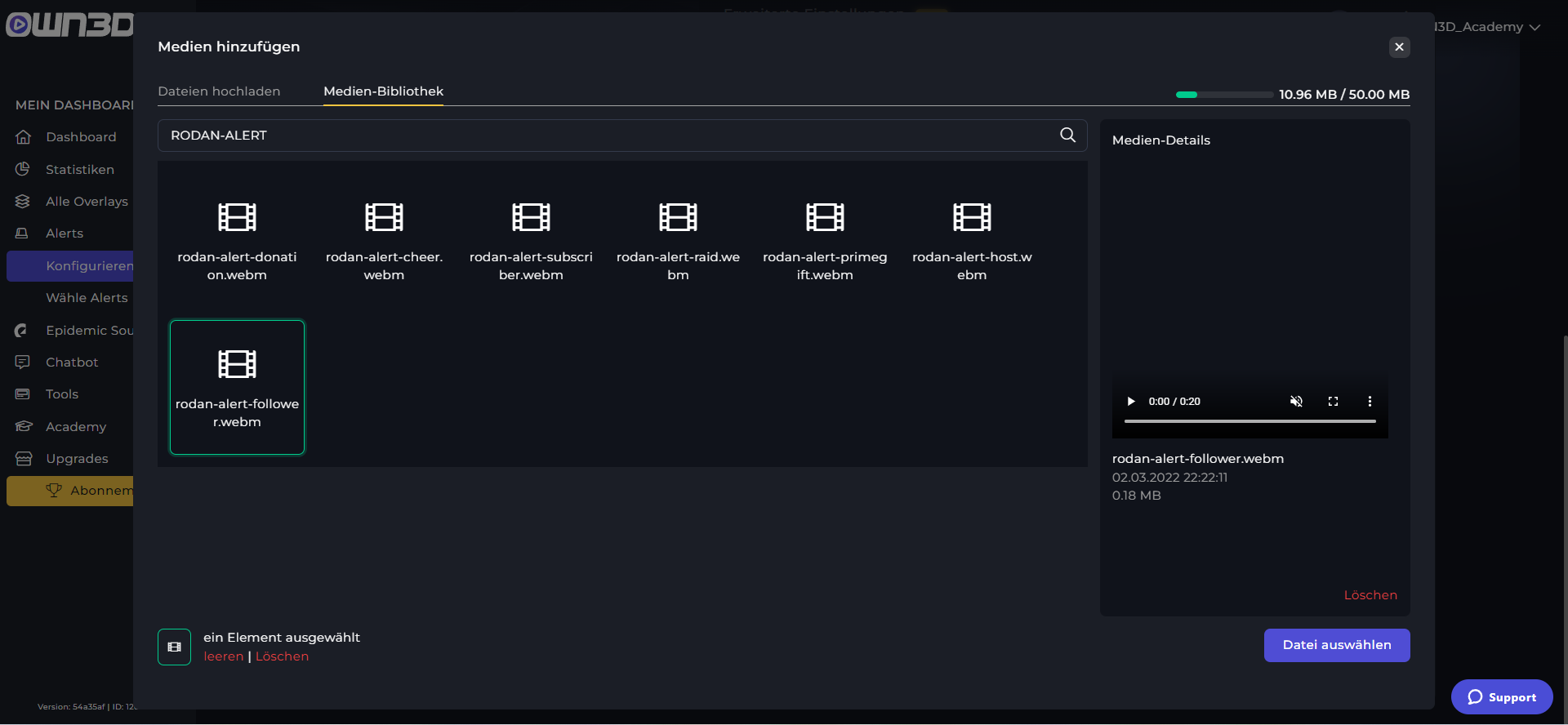
Task: Click Medien-Details heading
Action: click(1161, 140)
